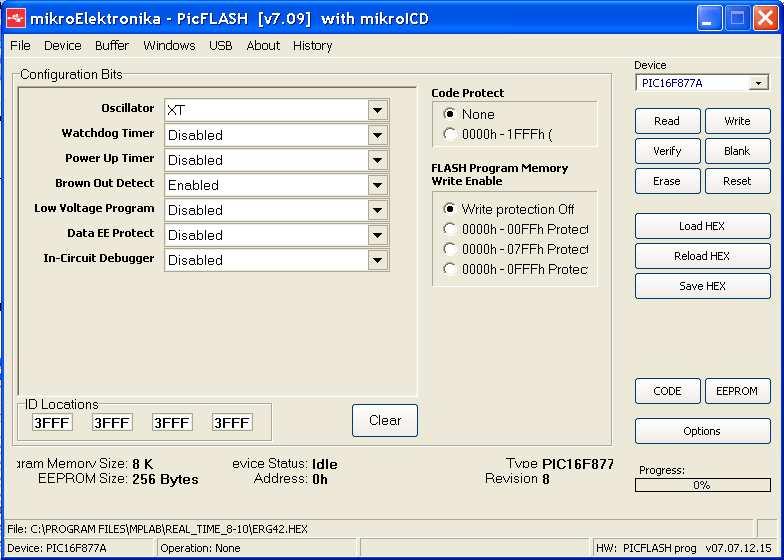The height and width of the screenshot is (560, 784).
Task: Click the Blank button
Action: point(738,151)
